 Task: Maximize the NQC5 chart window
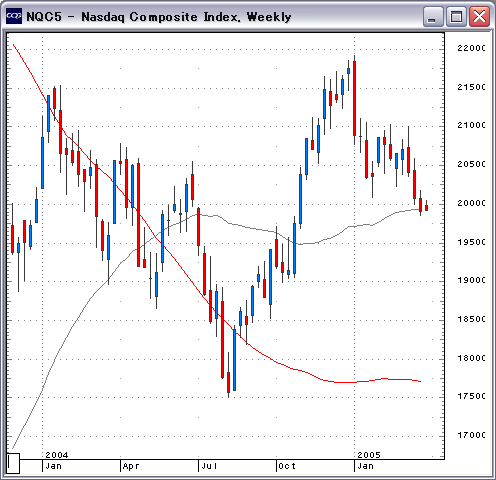(456, 16)
